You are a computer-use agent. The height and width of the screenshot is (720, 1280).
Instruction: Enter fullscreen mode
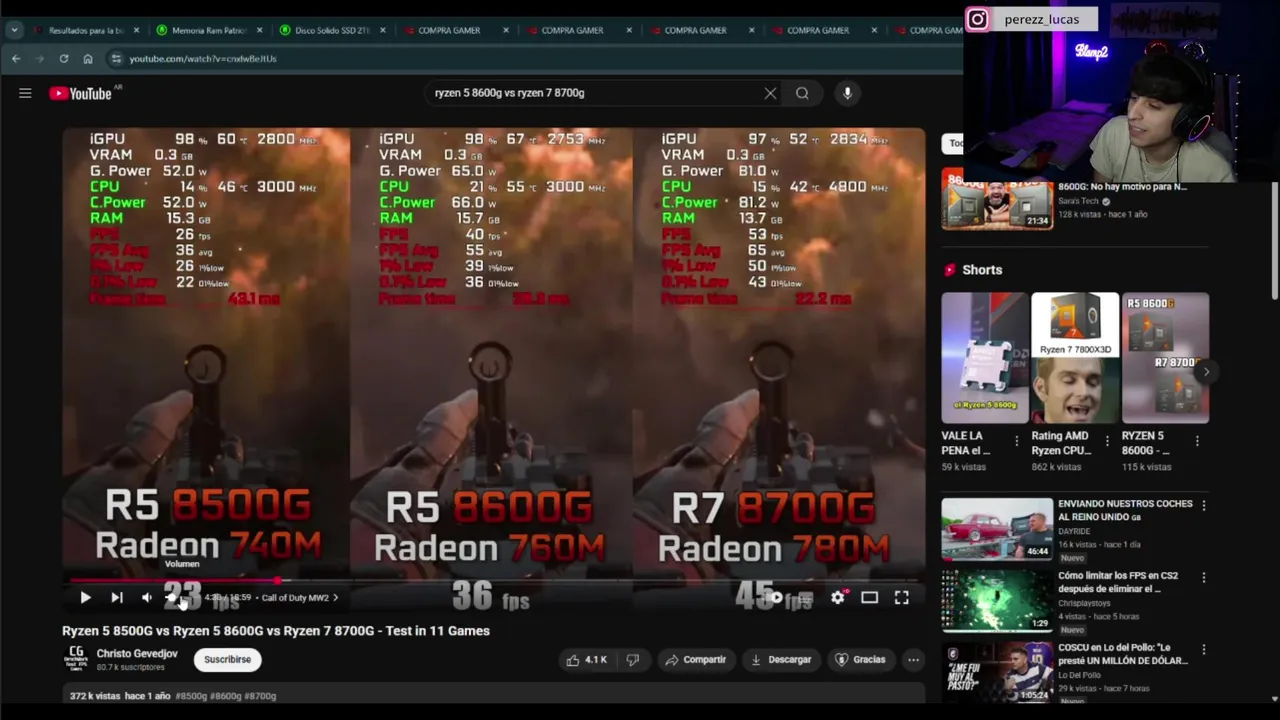click(x=901, y=597)
